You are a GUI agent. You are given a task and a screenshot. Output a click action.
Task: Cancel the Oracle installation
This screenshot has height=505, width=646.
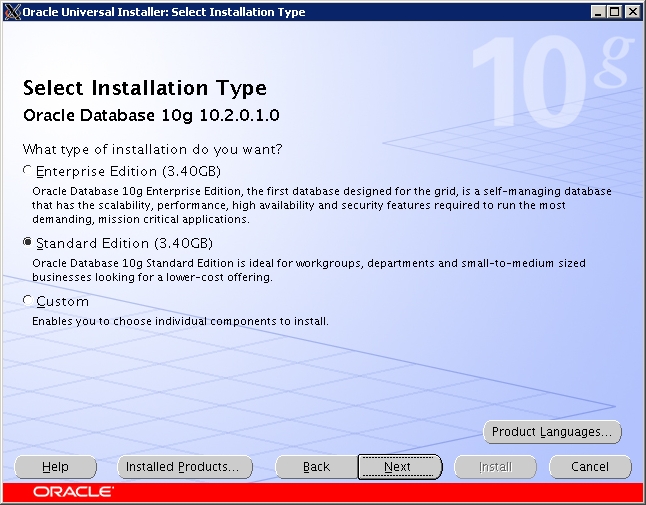tap(590, 467)
